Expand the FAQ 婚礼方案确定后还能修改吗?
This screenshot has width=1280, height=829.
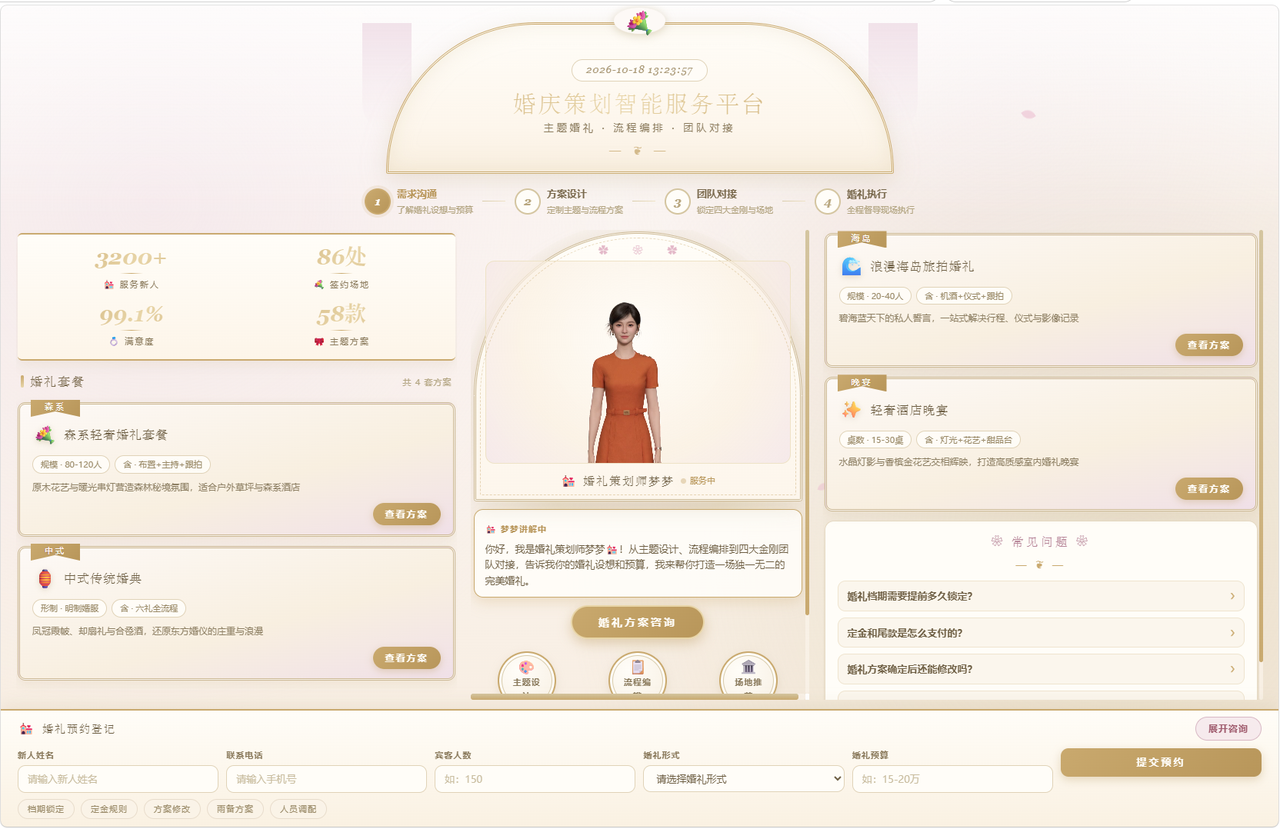tap(1041, 669)
